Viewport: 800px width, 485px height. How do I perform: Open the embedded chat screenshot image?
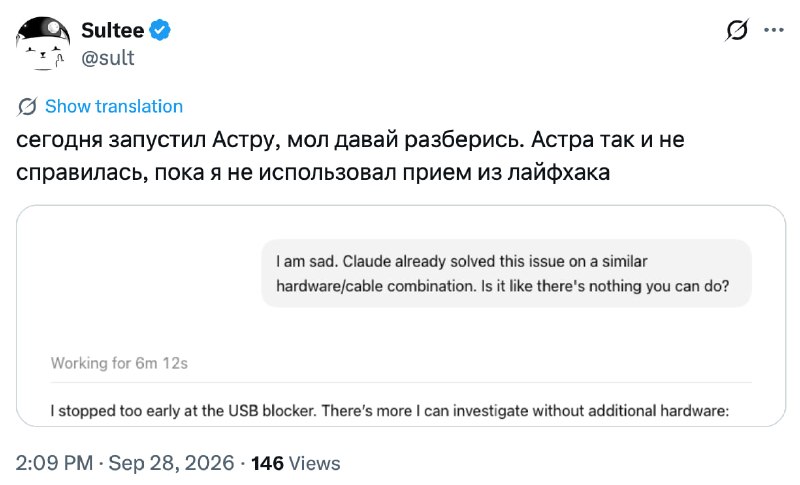point(401,316)
